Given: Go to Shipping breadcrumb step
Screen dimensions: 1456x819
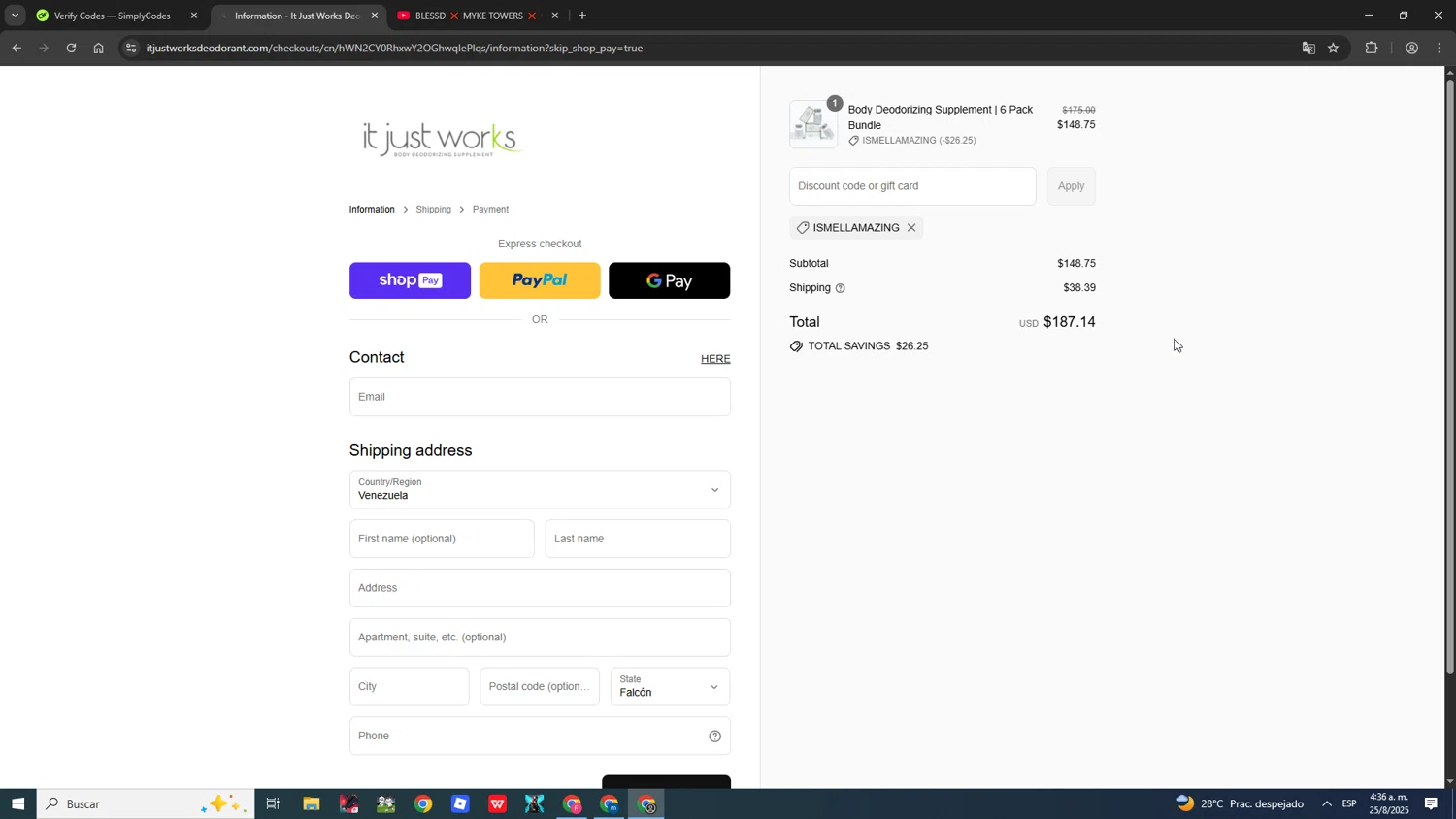Looking at the screenshot, I should (x=433, y=210).
